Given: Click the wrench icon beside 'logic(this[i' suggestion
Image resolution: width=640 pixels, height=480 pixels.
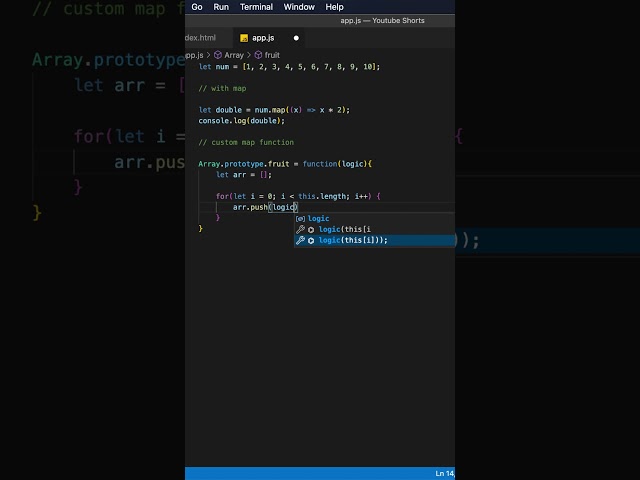Looking at the screenshot, I should 300,229.
